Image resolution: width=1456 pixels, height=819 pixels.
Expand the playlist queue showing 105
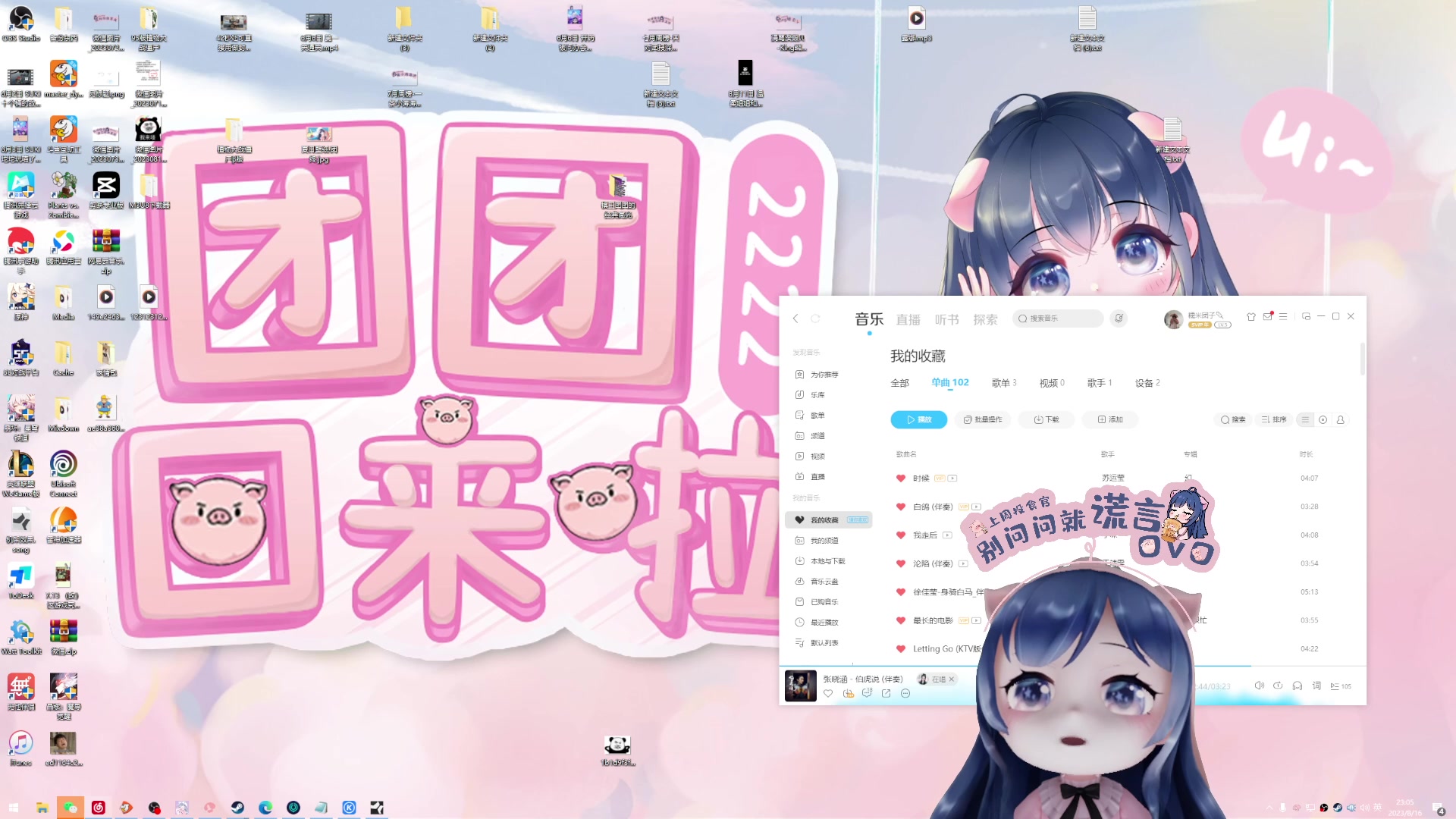(1340, 686)
